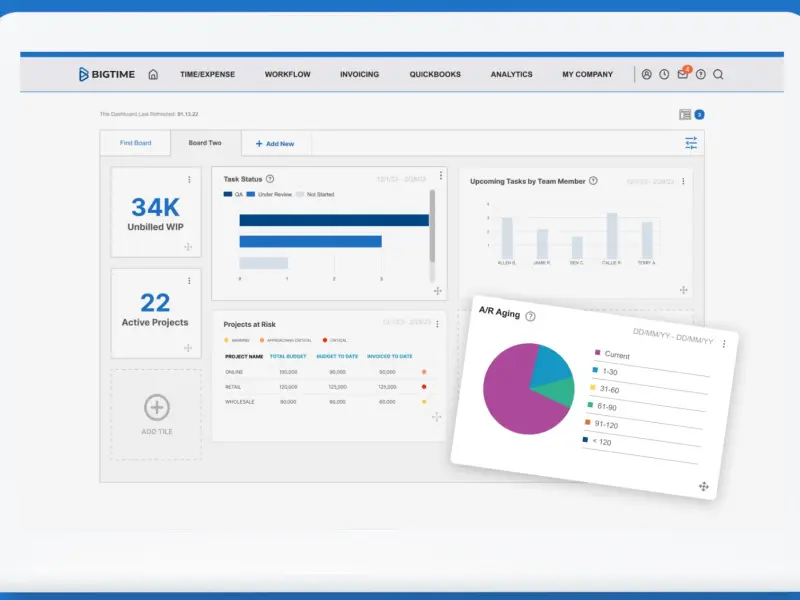Click the Current purple legend swatch
Viewport: 800px width, 600px height.
[x=597, y=352]
